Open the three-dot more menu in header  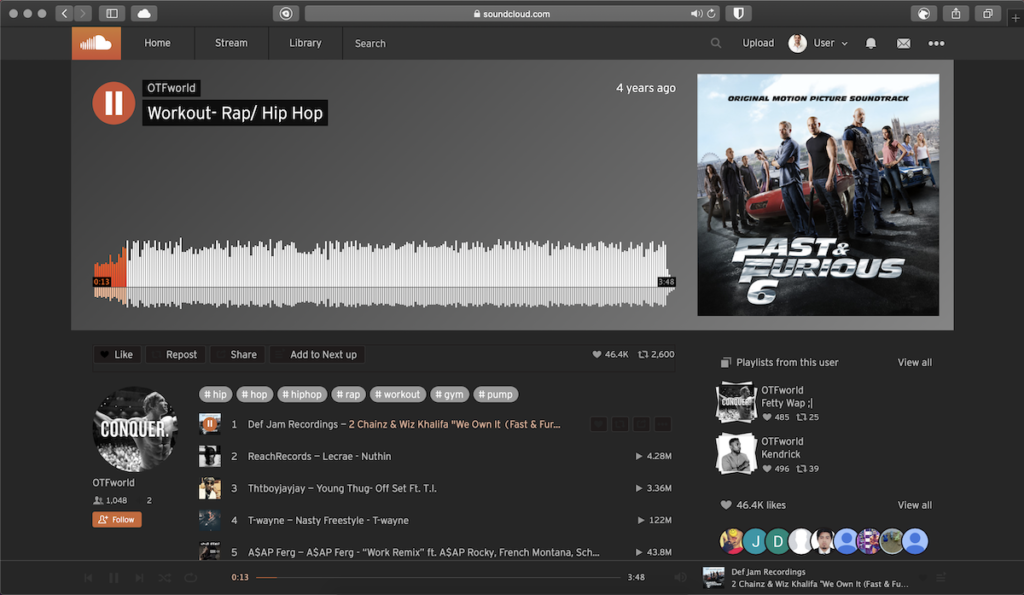pyautogui.click(x=936, y=43)
